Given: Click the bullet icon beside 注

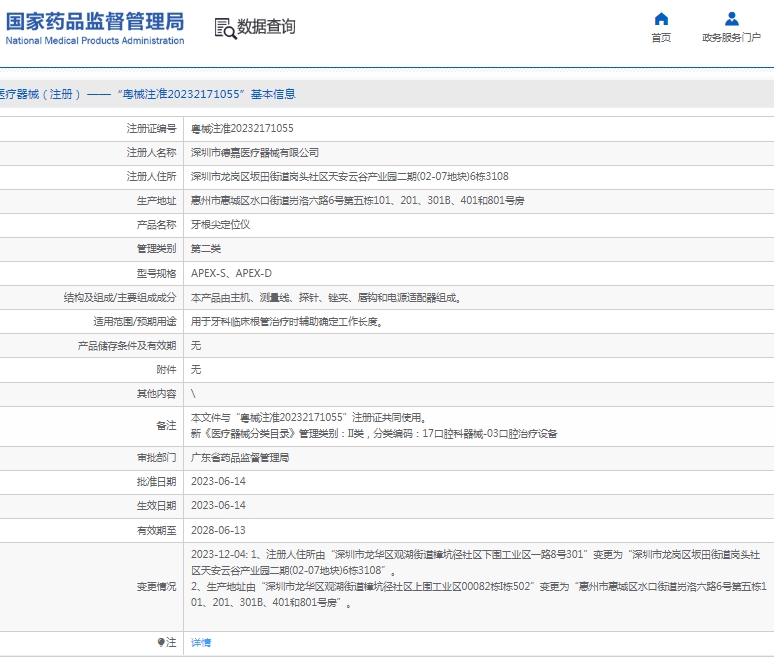Looking at the screenshot, I should [161, 642].
